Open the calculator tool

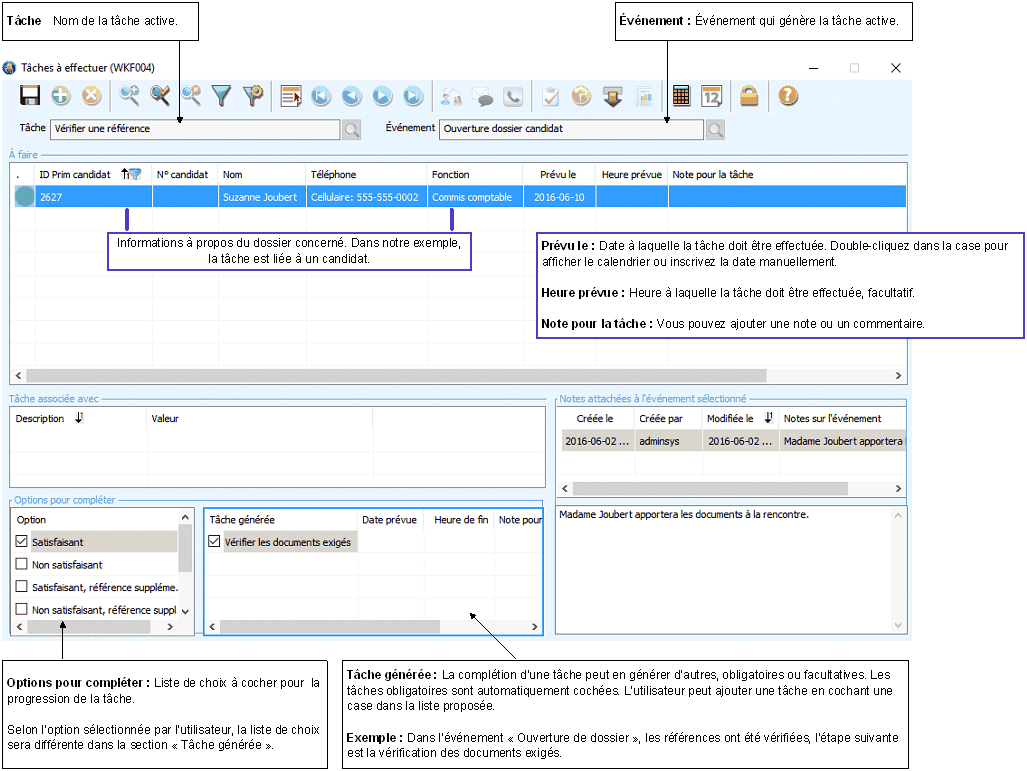click(682, 96)
